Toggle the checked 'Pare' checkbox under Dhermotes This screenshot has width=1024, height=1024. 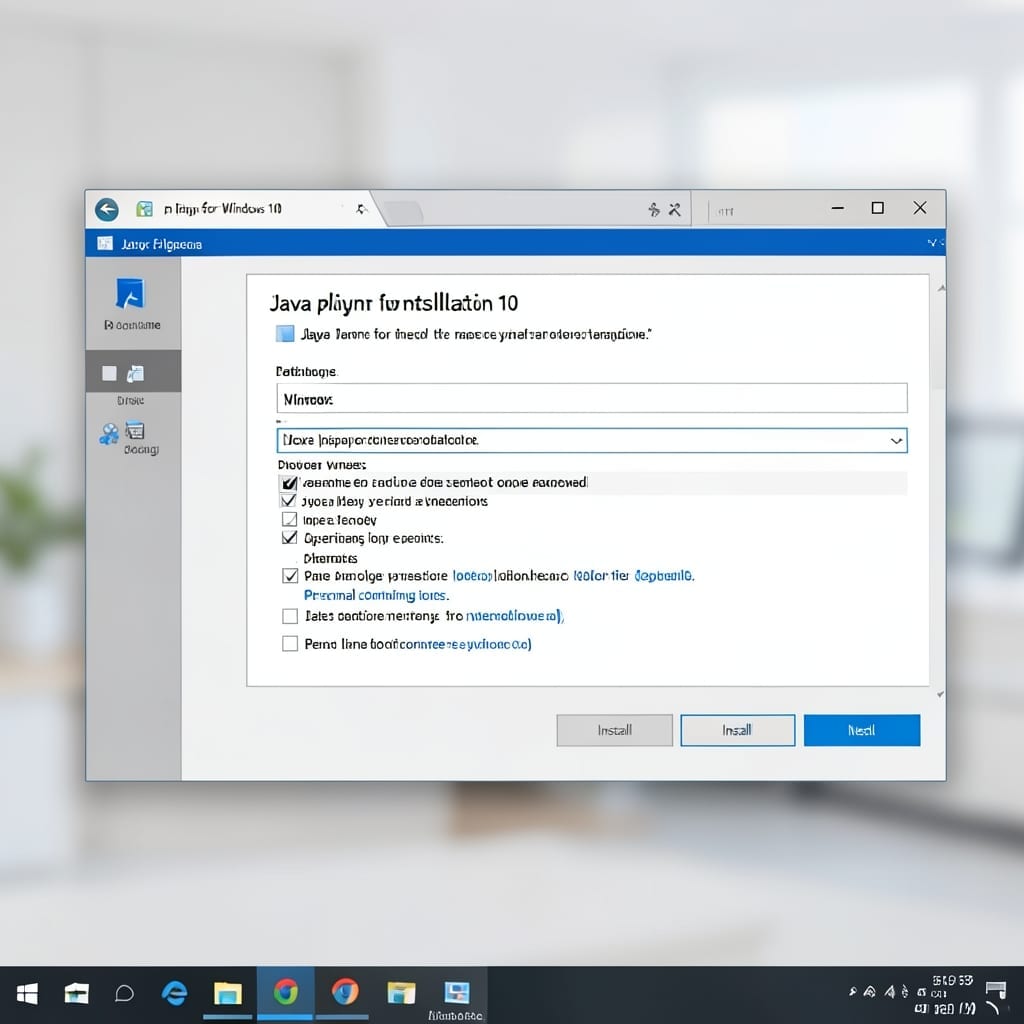coord(290,576)
